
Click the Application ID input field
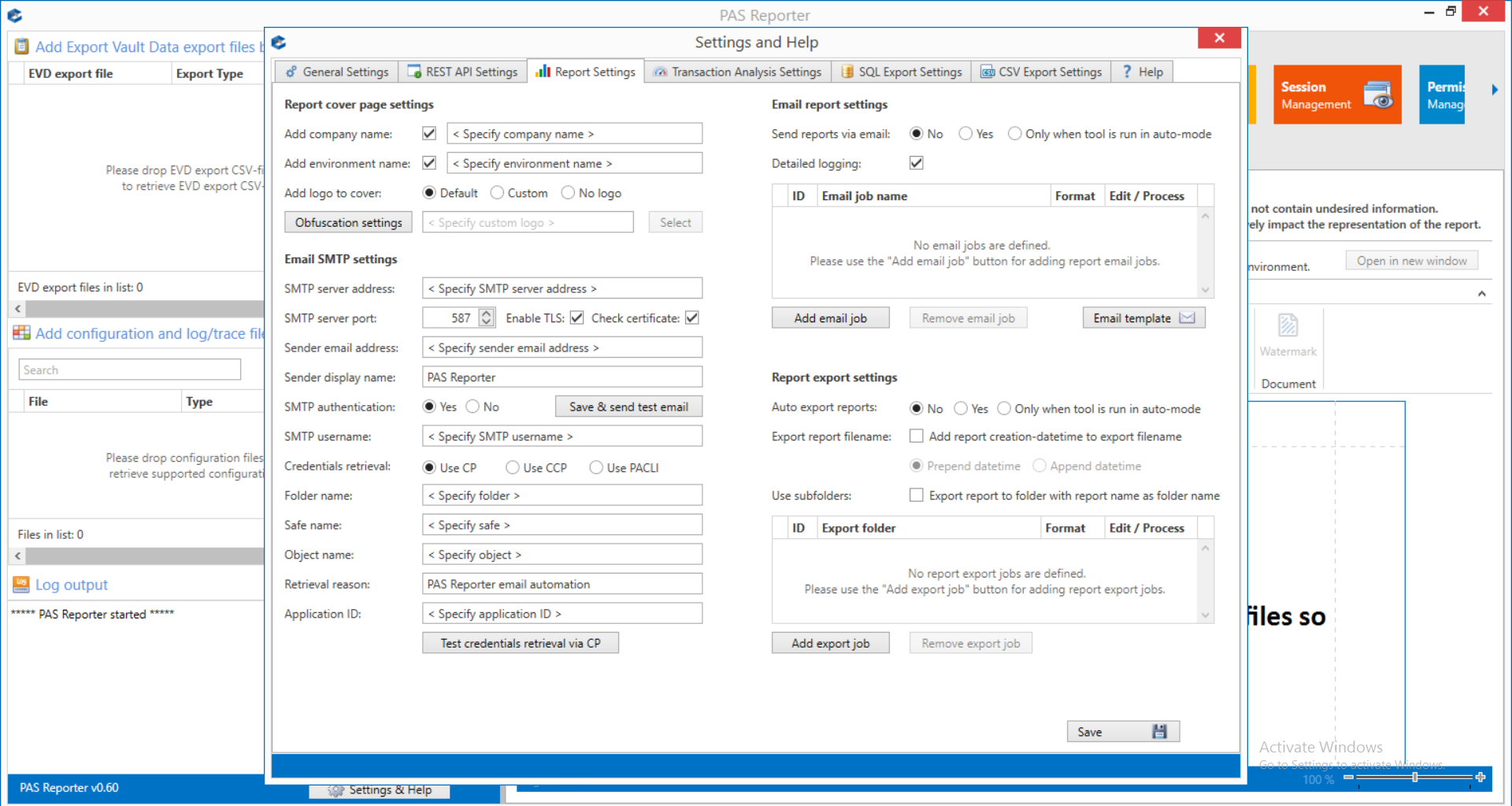[x=562, y=613]
